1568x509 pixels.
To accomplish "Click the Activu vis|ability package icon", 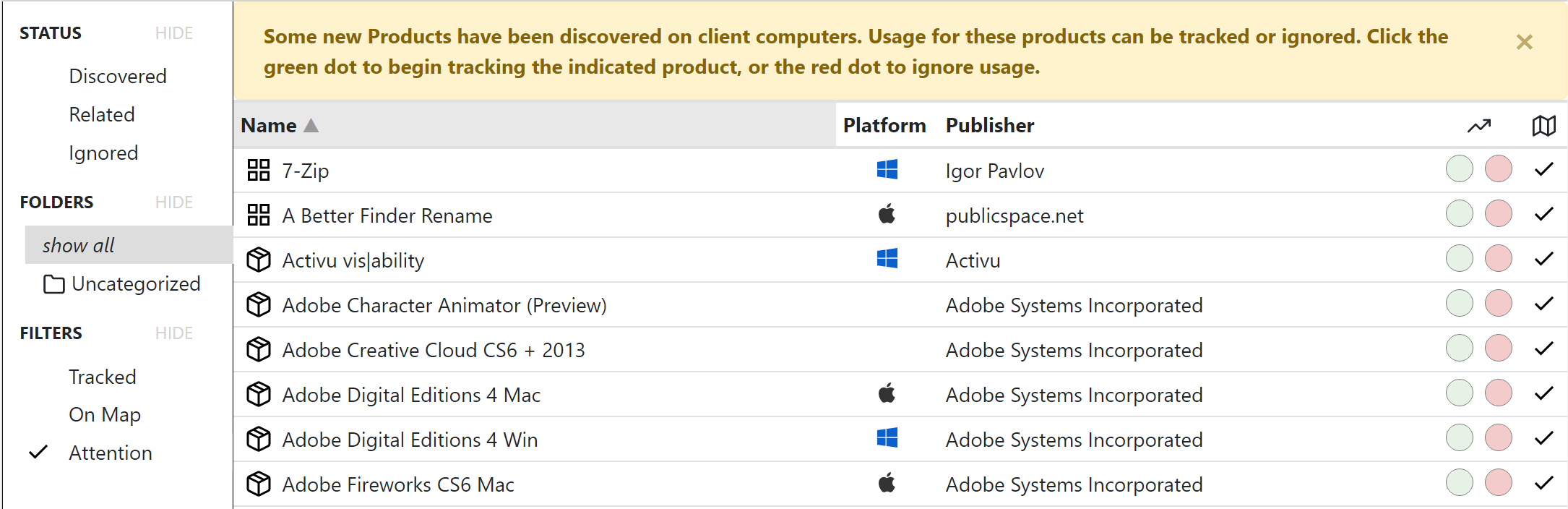I will pos(258,260).
